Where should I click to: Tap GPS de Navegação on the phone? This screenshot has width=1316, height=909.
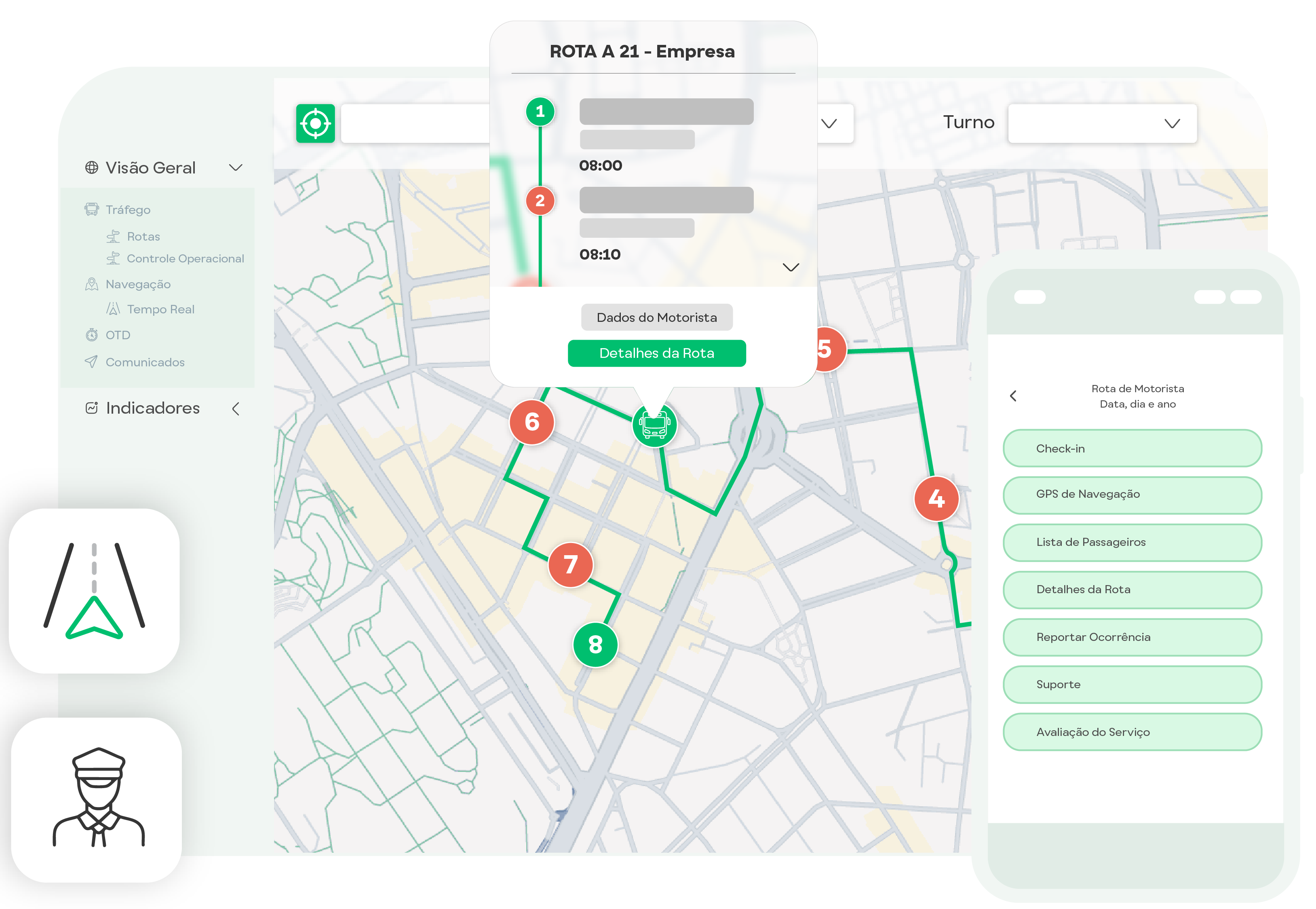tap(1132, 495)
